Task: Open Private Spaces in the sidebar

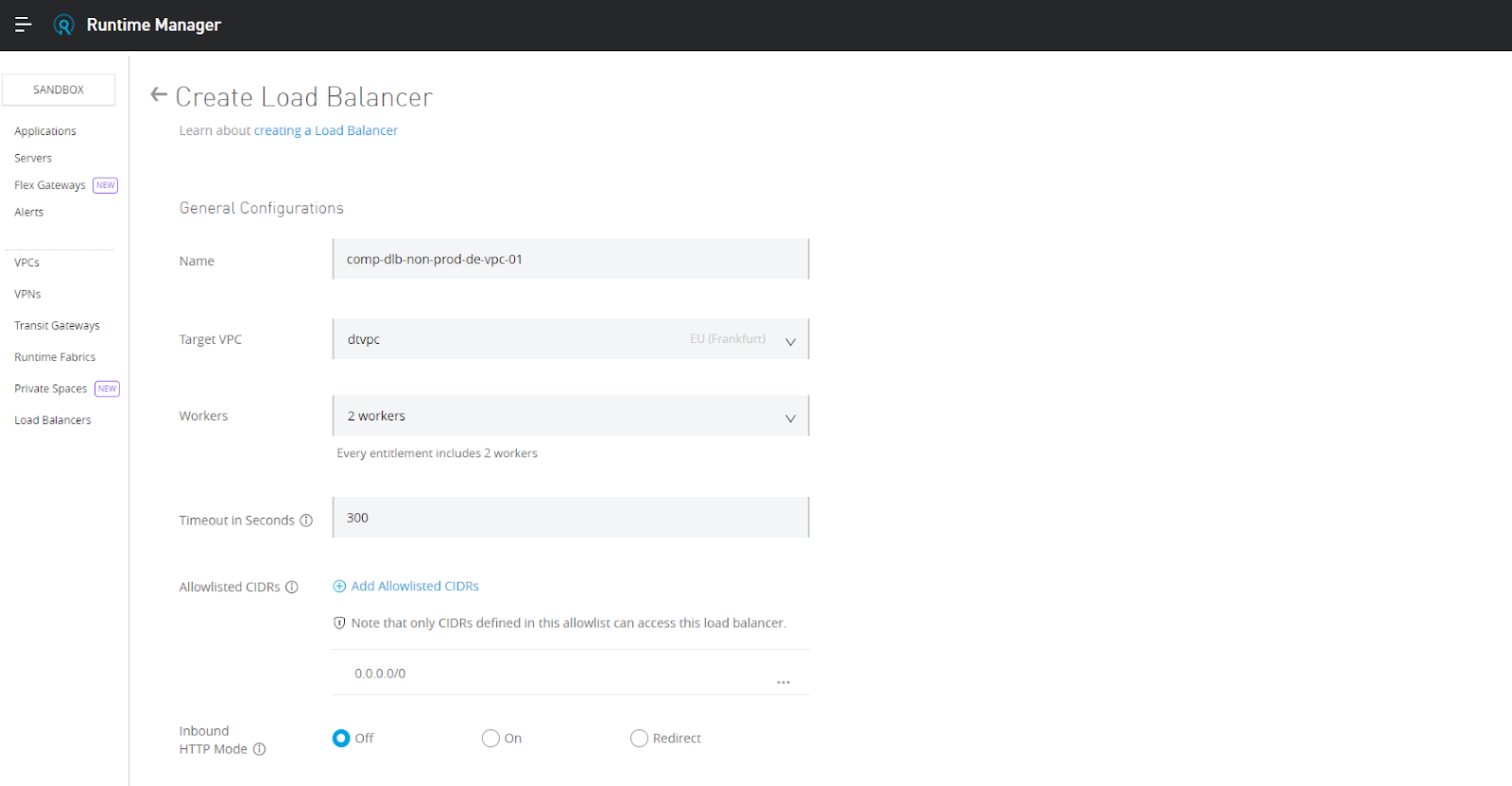Action: click(x=51, y=388)
